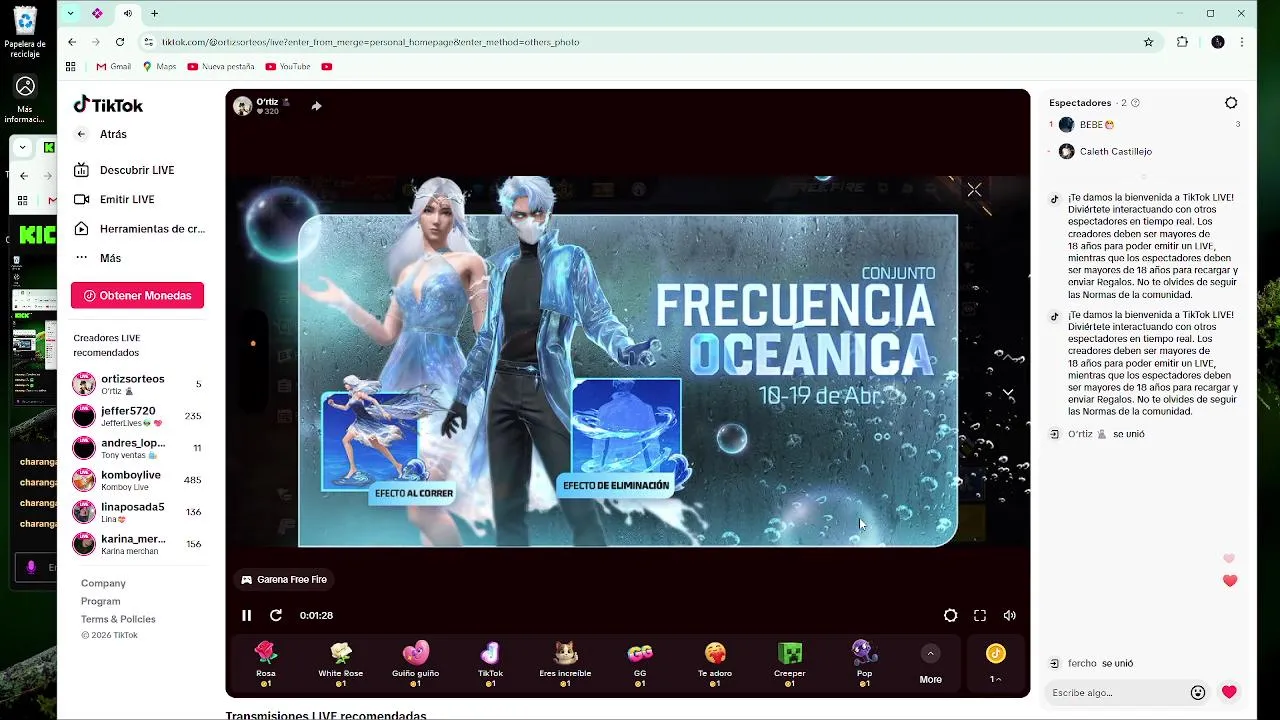Send a like heart
Viewport: 1280px width, 720px height.
click(1229, 692)
